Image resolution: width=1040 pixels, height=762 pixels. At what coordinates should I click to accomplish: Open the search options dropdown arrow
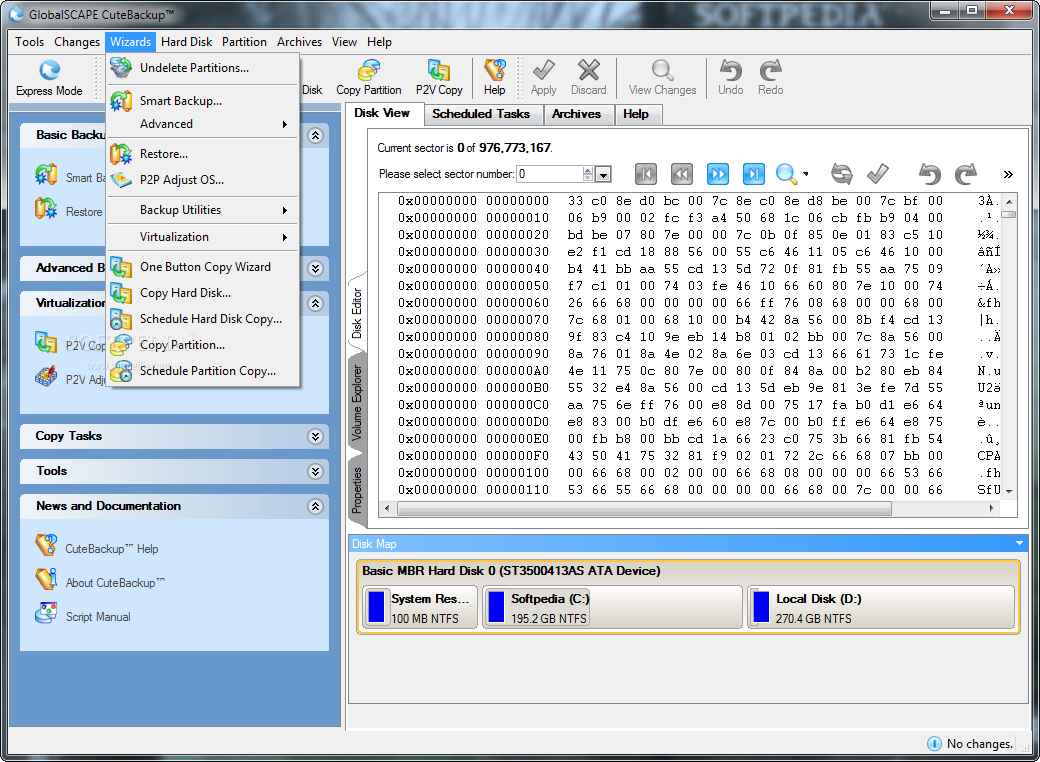point(805,174)
